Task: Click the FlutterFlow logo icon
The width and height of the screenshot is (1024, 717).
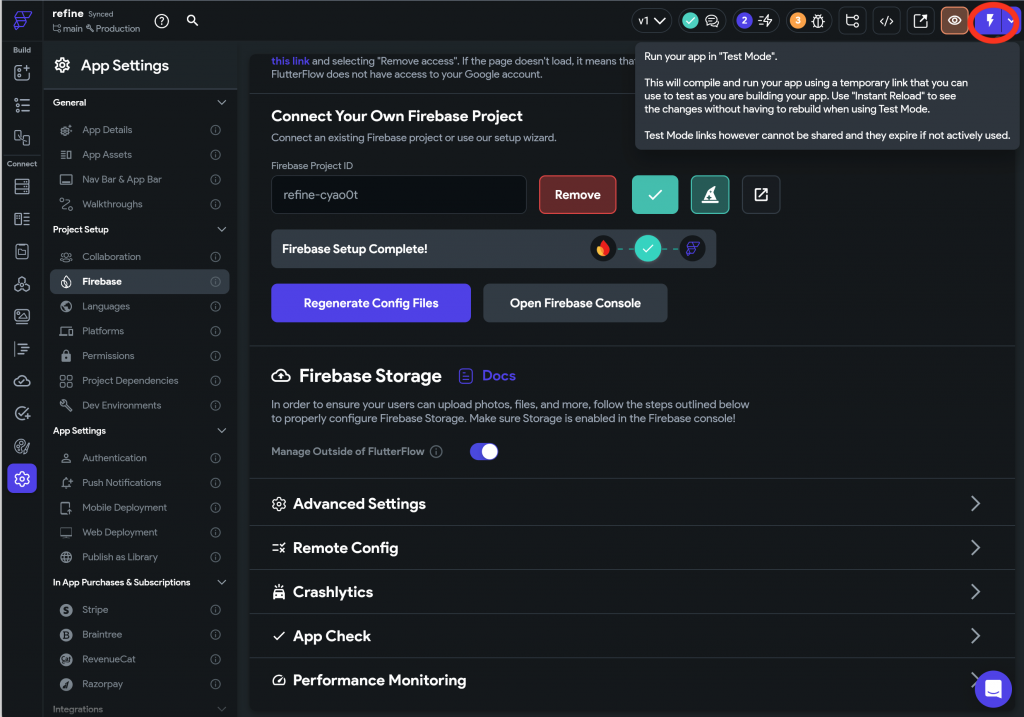Action: 22,20
